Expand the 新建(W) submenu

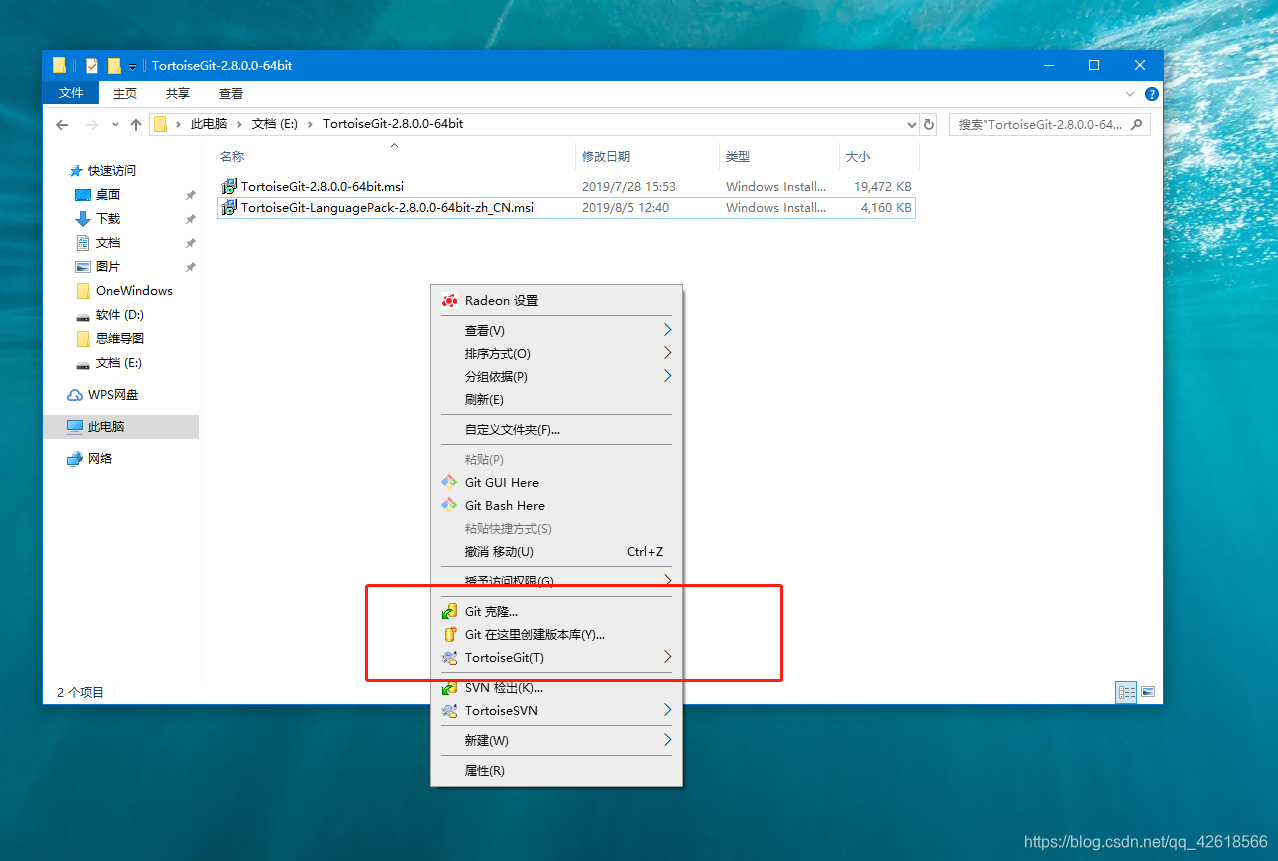coord(667,741)
